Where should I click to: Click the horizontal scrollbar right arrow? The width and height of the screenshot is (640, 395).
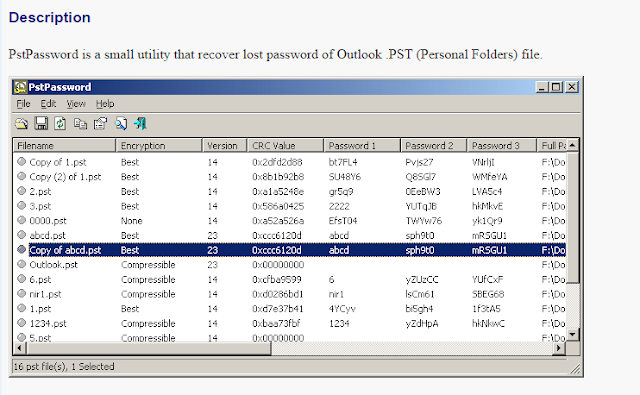(x=559, y=348)
